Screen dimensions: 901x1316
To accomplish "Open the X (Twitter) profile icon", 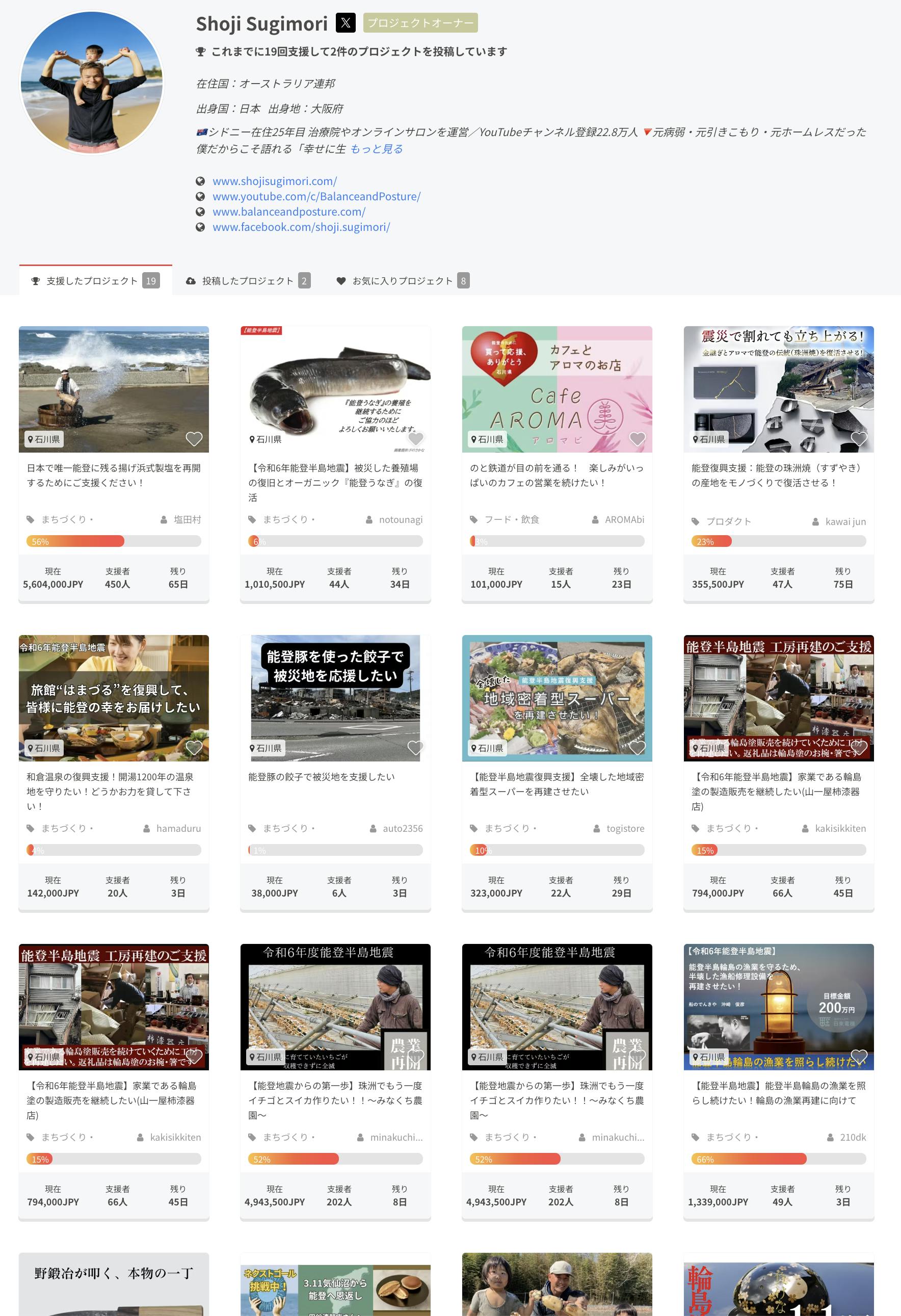I will point(346,22).
